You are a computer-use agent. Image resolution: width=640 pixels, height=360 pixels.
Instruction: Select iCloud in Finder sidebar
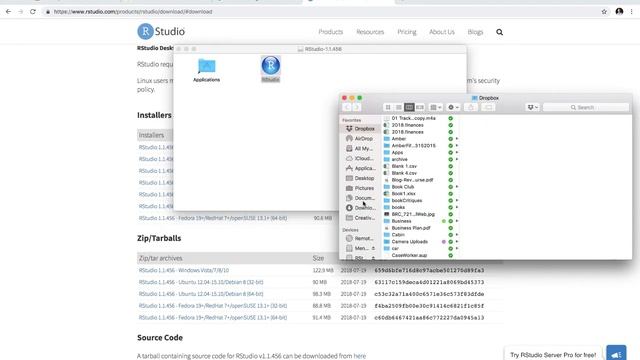pos(360,158)
